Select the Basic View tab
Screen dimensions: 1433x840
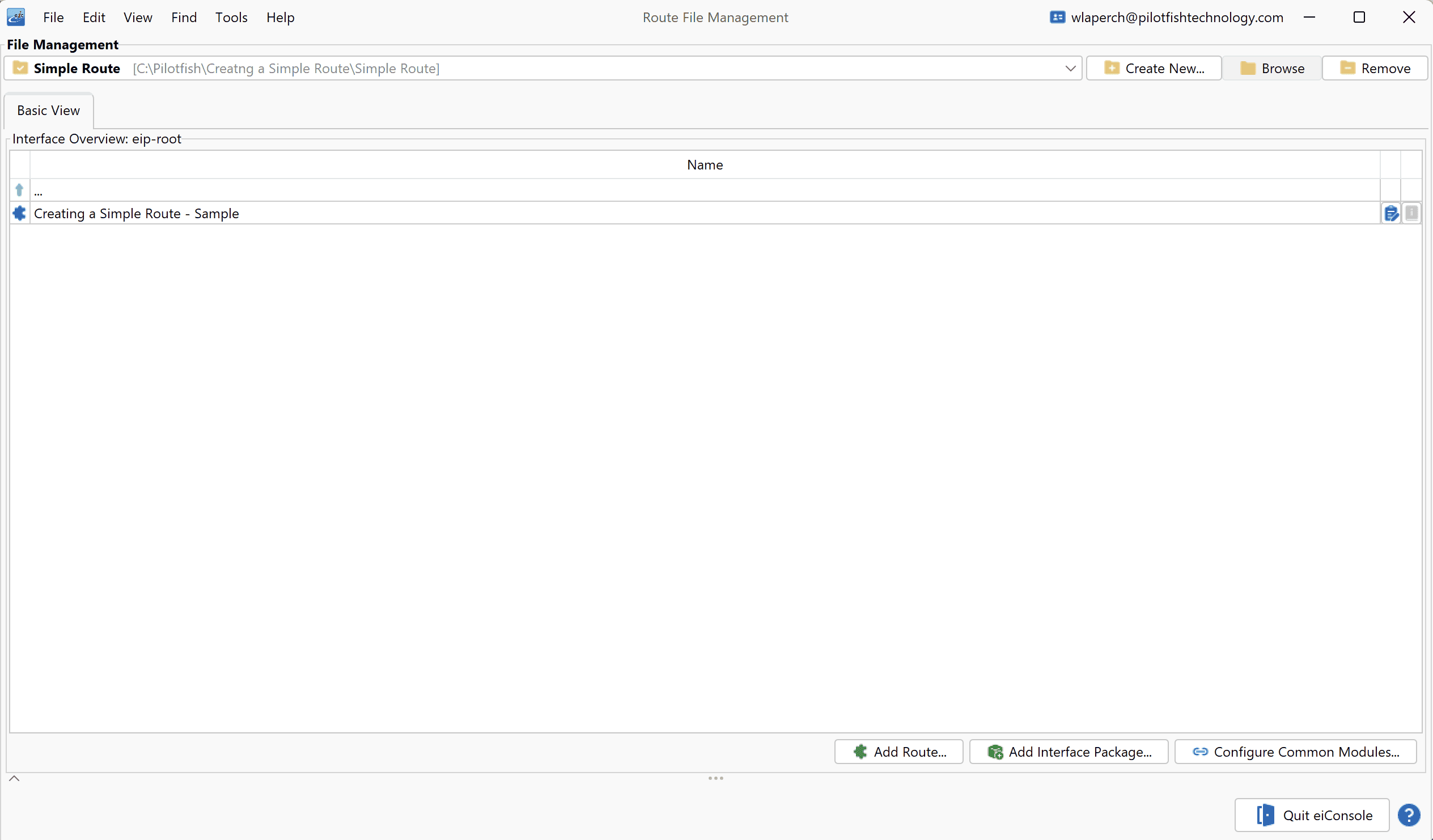[48, 111]
